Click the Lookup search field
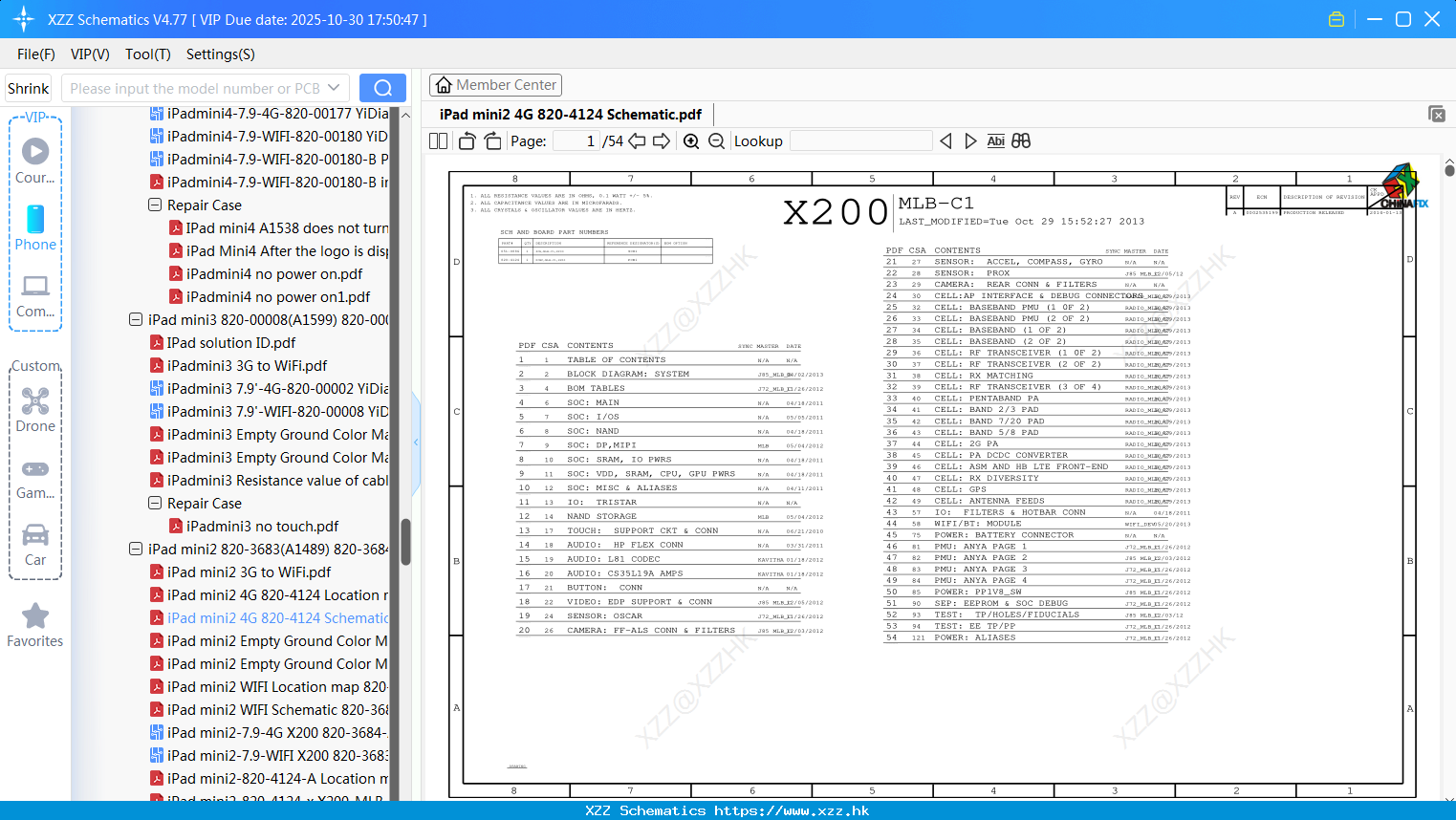This screenshot has height=820, width=1456. click(x=861, y=141)
